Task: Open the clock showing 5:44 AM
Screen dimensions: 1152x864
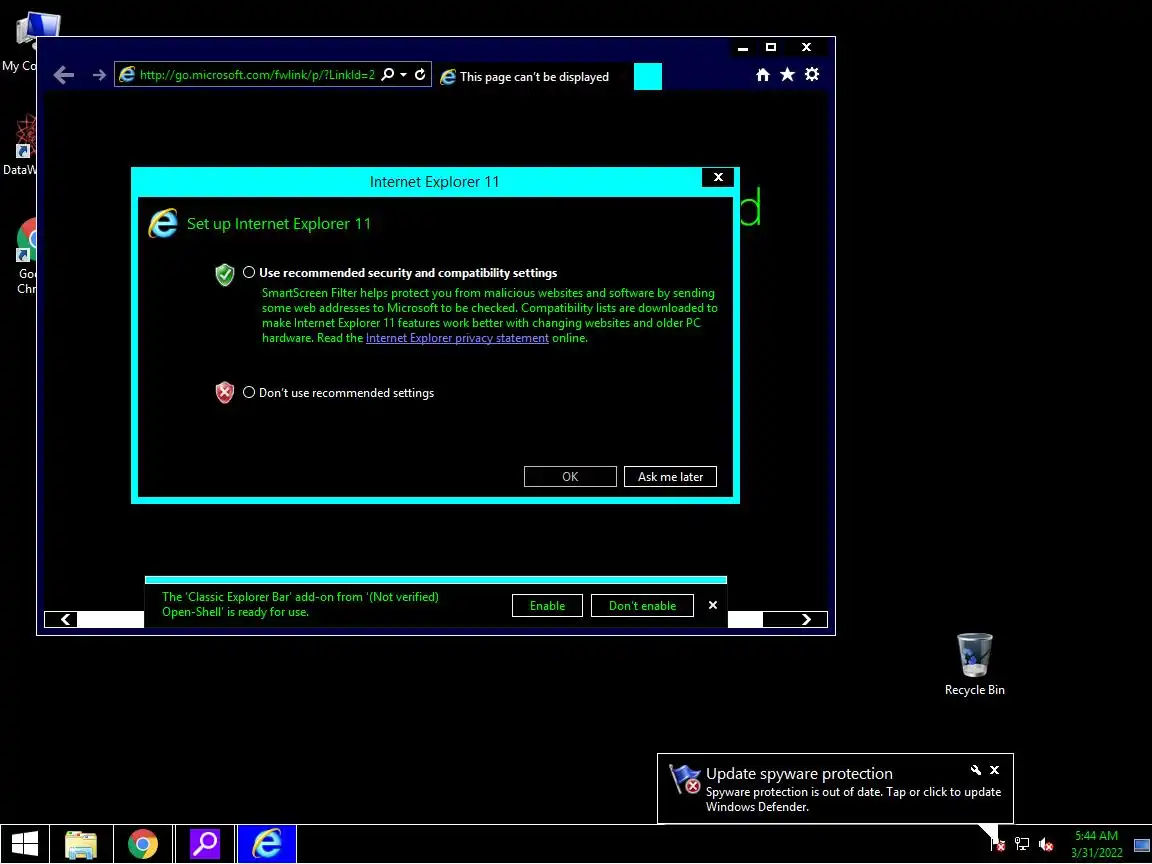Action: (x=1096, y=844)
